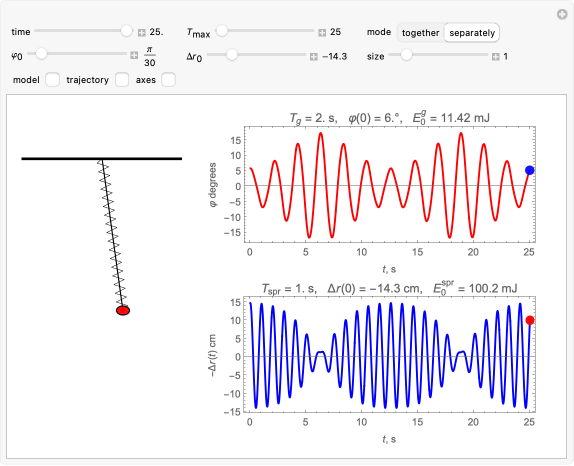The image size is (574, 466).
Task: Expand the Δr0 slider controls
Action: tap(314, 57)
